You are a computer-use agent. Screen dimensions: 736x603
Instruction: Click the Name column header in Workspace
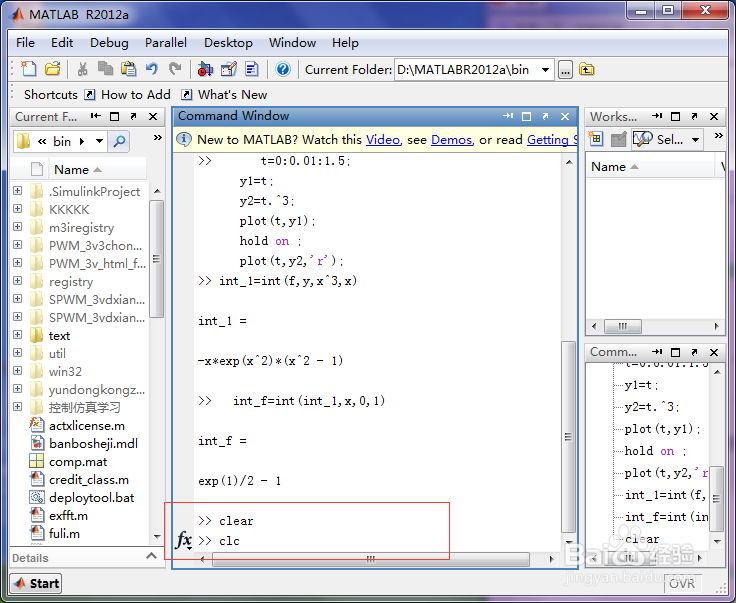[650, 167]
